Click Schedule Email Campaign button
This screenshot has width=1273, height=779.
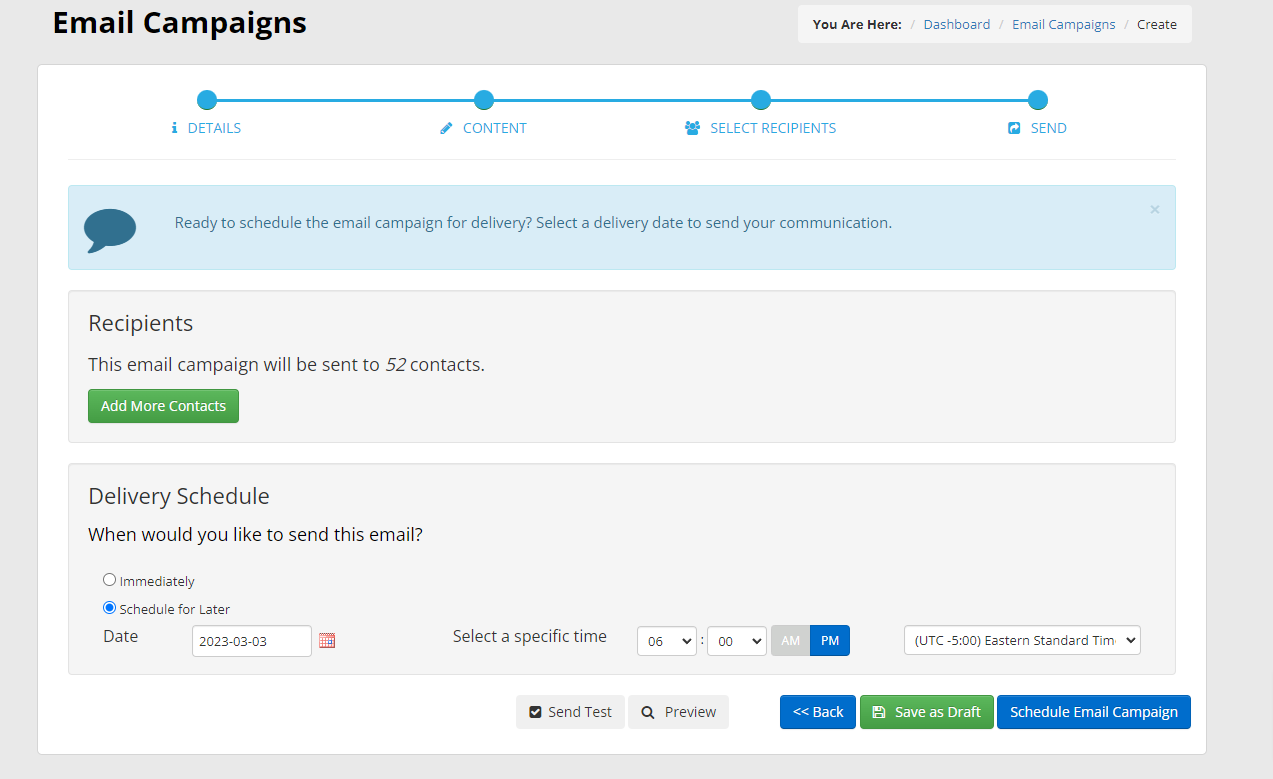point(1094,712)
